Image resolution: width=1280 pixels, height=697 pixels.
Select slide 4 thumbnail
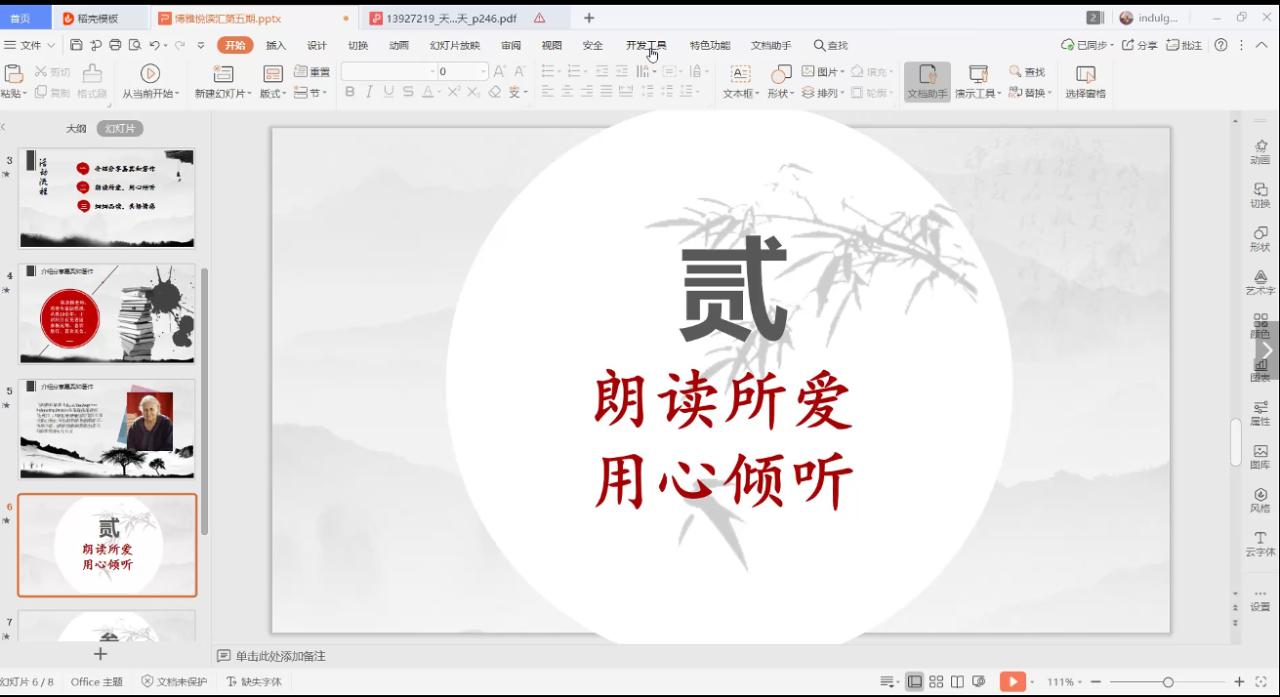click(x=107, y=314)
